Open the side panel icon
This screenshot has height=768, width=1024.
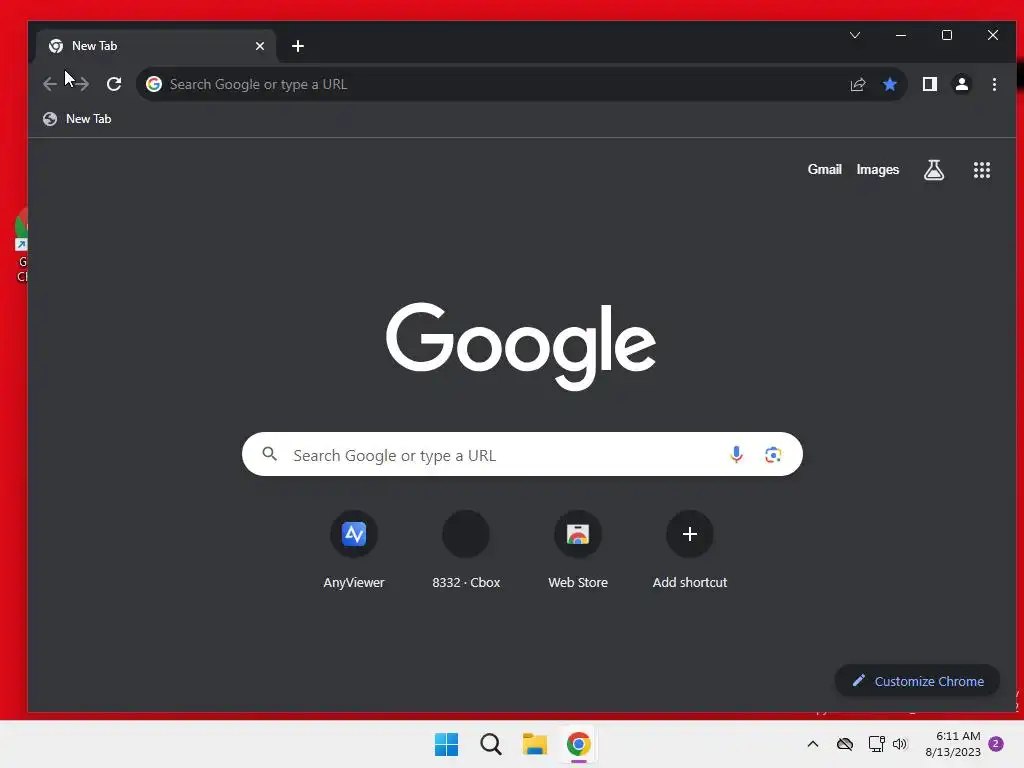(x=930, y=84)
